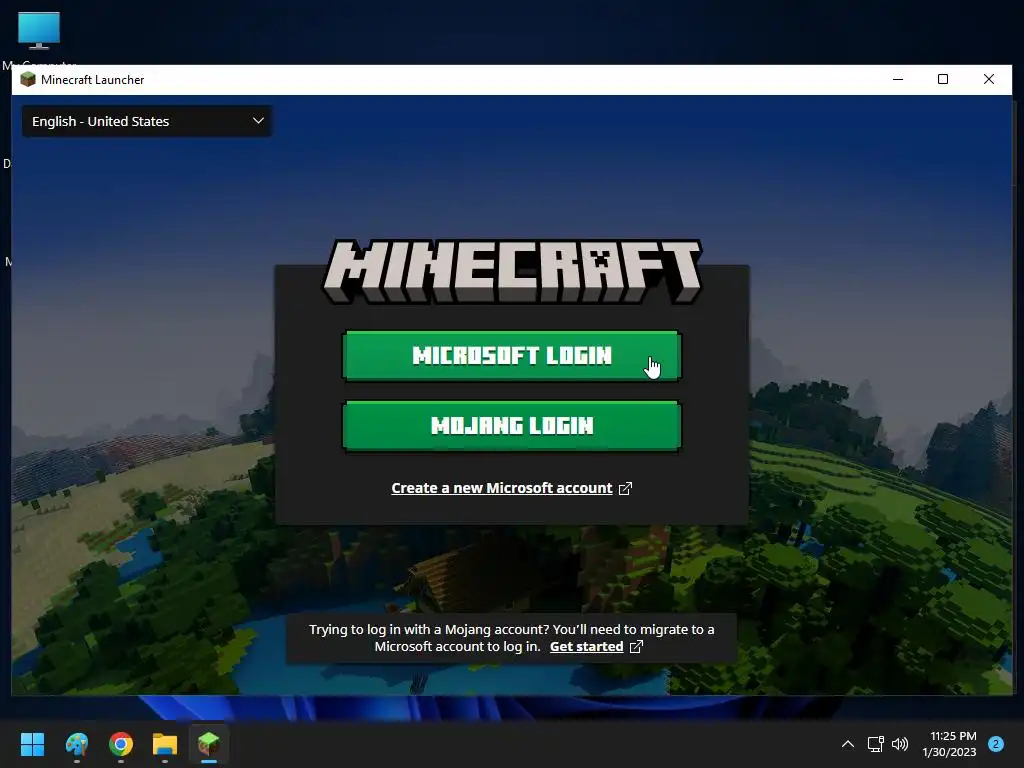Viewport: 1024px width, 768px height.
Task: Open Google Chrome from the taskbar
Action: point(121,744)
